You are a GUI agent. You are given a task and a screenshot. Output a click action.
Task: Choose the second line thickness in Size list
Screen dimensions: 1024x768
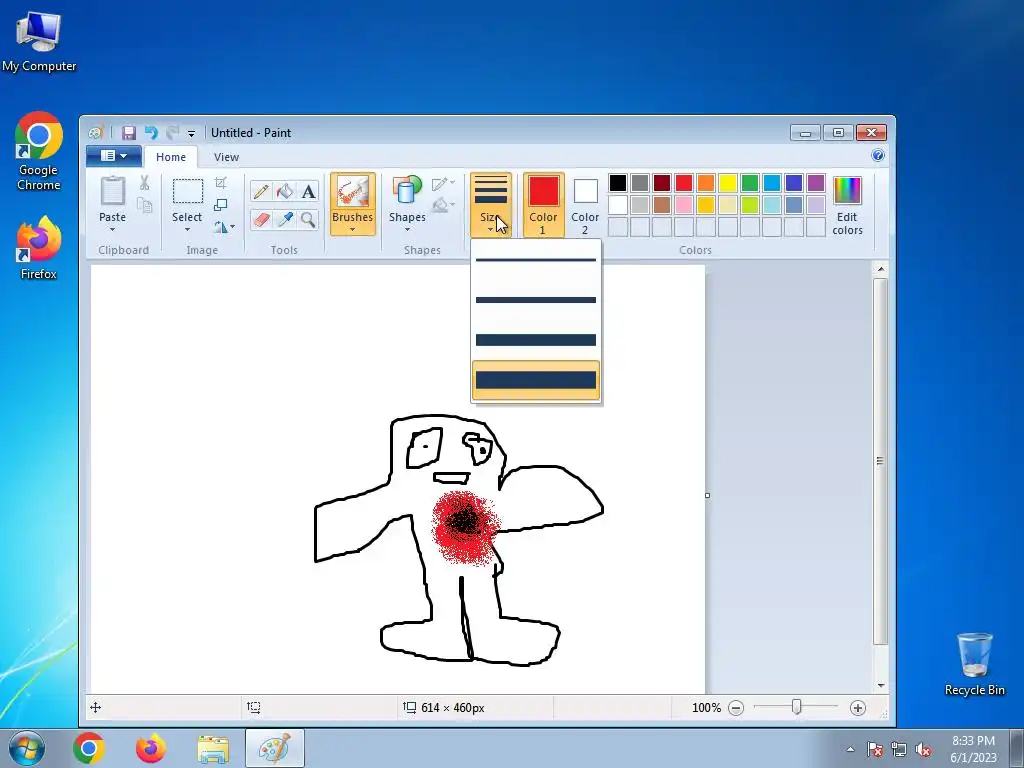pyautogui.click(x=536, y=300)
